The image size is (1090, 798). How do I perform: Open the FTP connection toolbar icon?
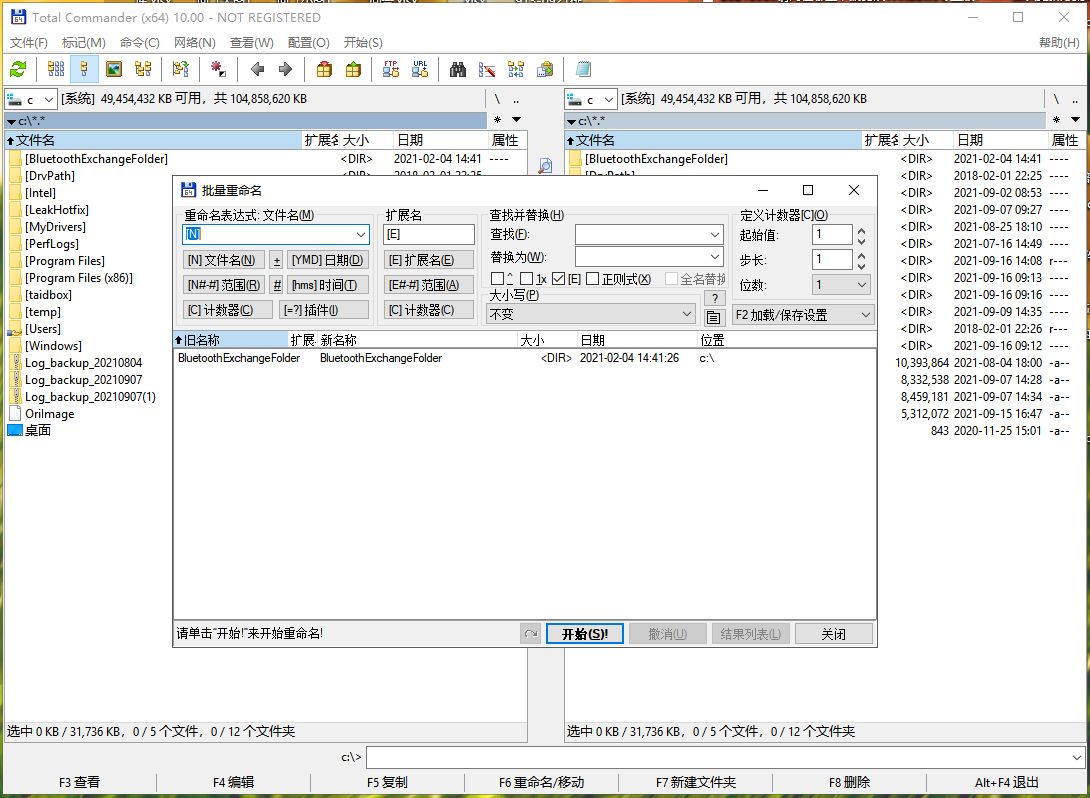389,69
